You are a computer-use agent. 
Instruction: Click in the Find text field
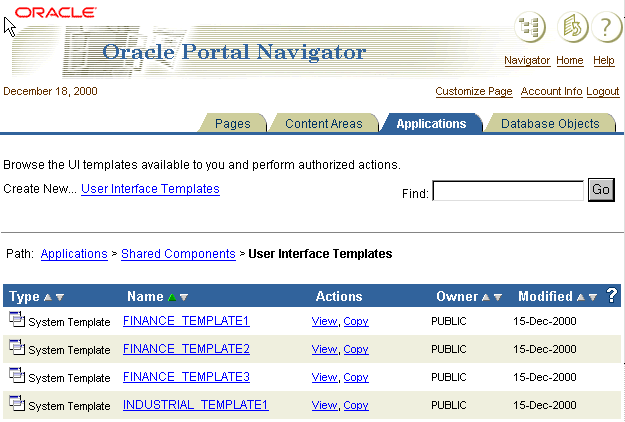507,190
